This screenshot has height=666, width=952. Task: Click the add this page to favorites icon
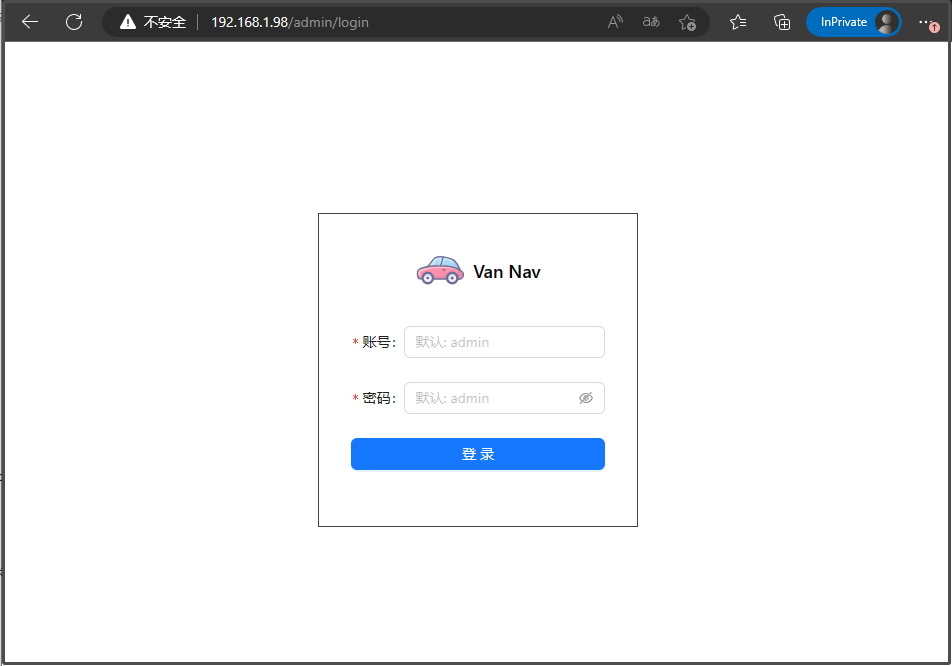point(688,21)
